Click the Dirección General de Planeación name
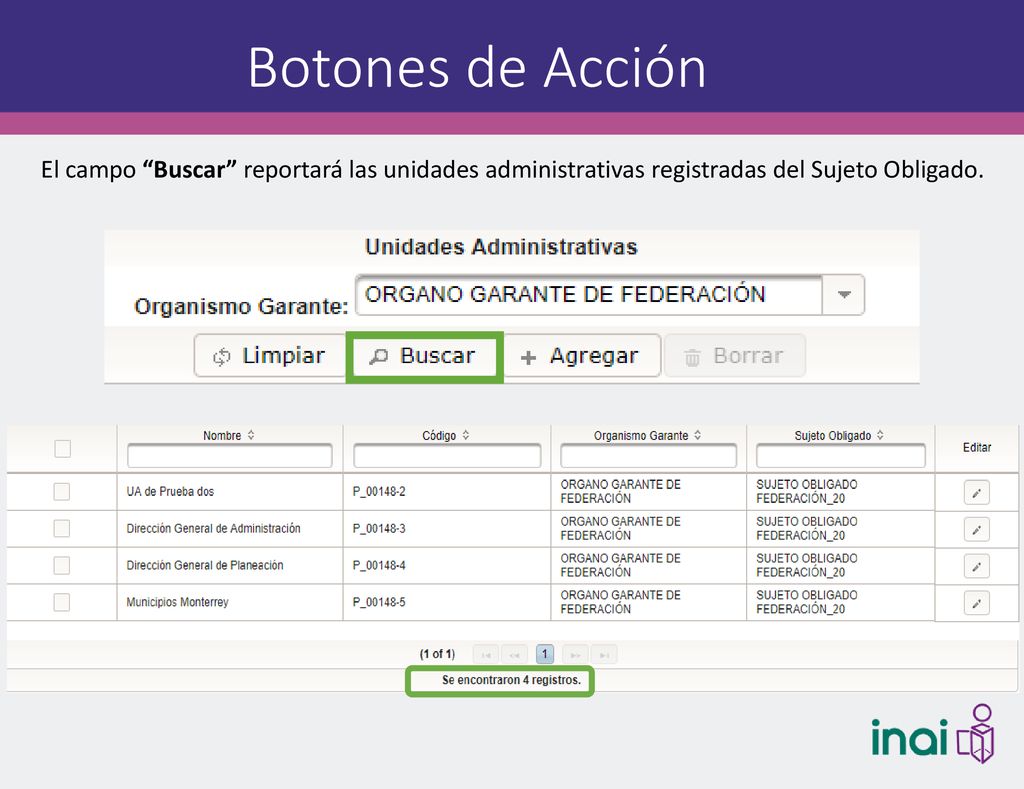Screen dimensions: 1024x789 [x=205, y=565]
